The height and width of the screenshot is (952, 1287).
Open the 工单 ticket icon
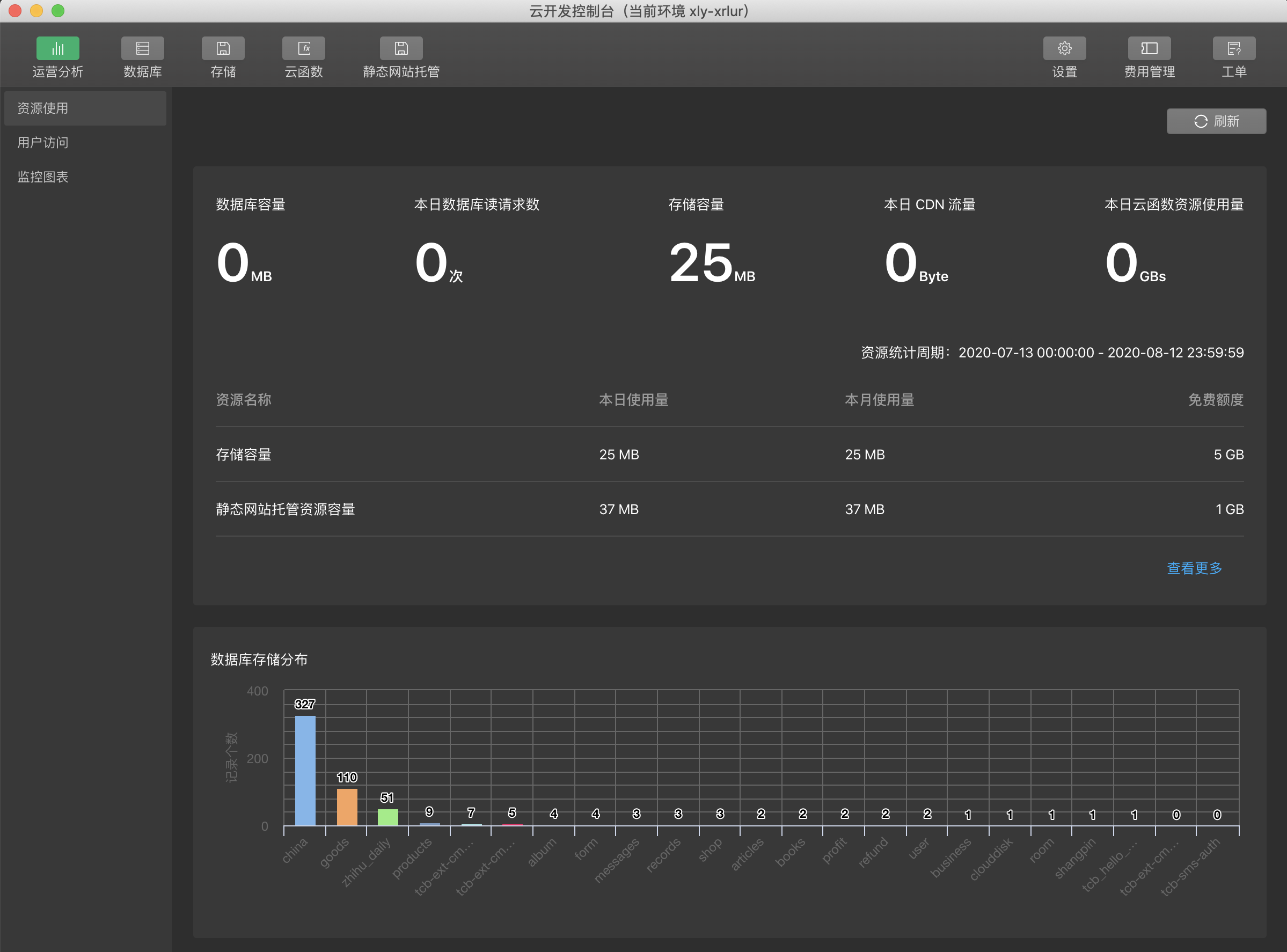1234,48
